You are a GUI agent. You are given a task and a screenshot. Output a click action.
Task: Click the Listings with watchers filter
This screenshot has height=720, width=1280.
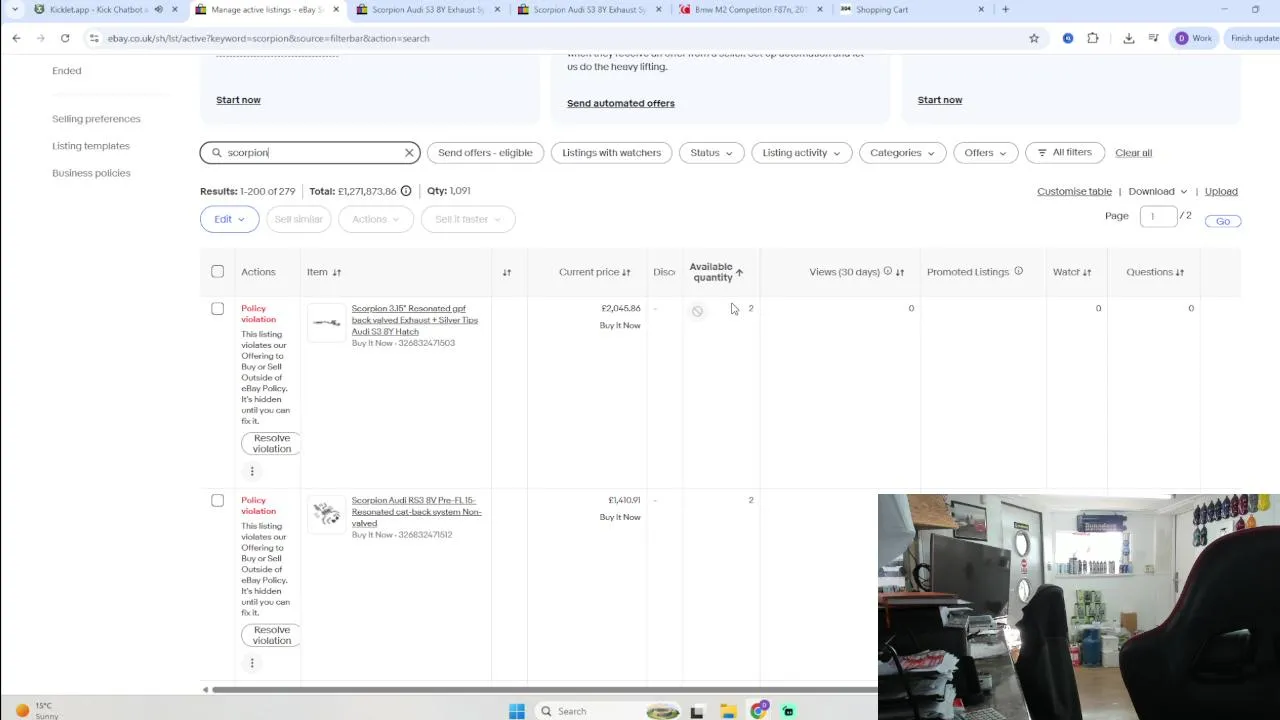(611, 153)
